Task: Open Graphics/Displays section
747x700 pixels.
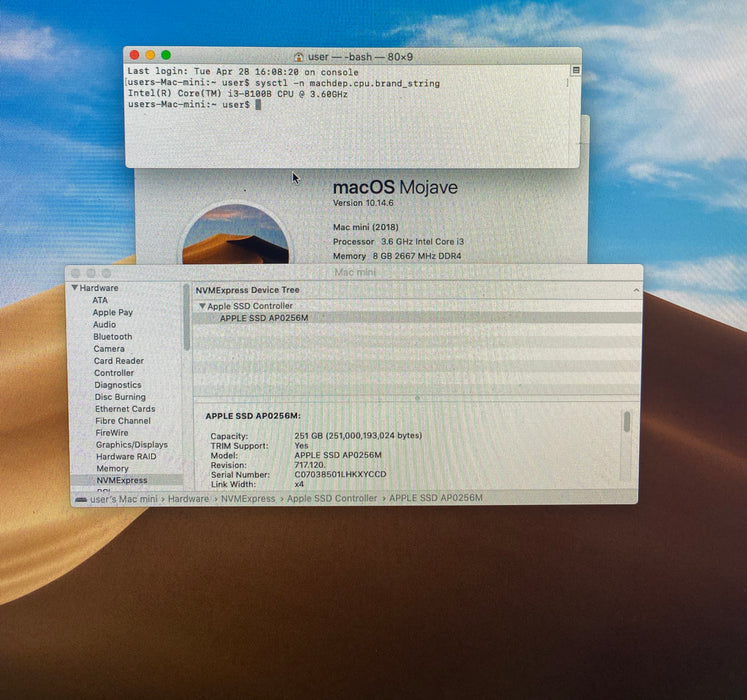Action: pos(132,445)
